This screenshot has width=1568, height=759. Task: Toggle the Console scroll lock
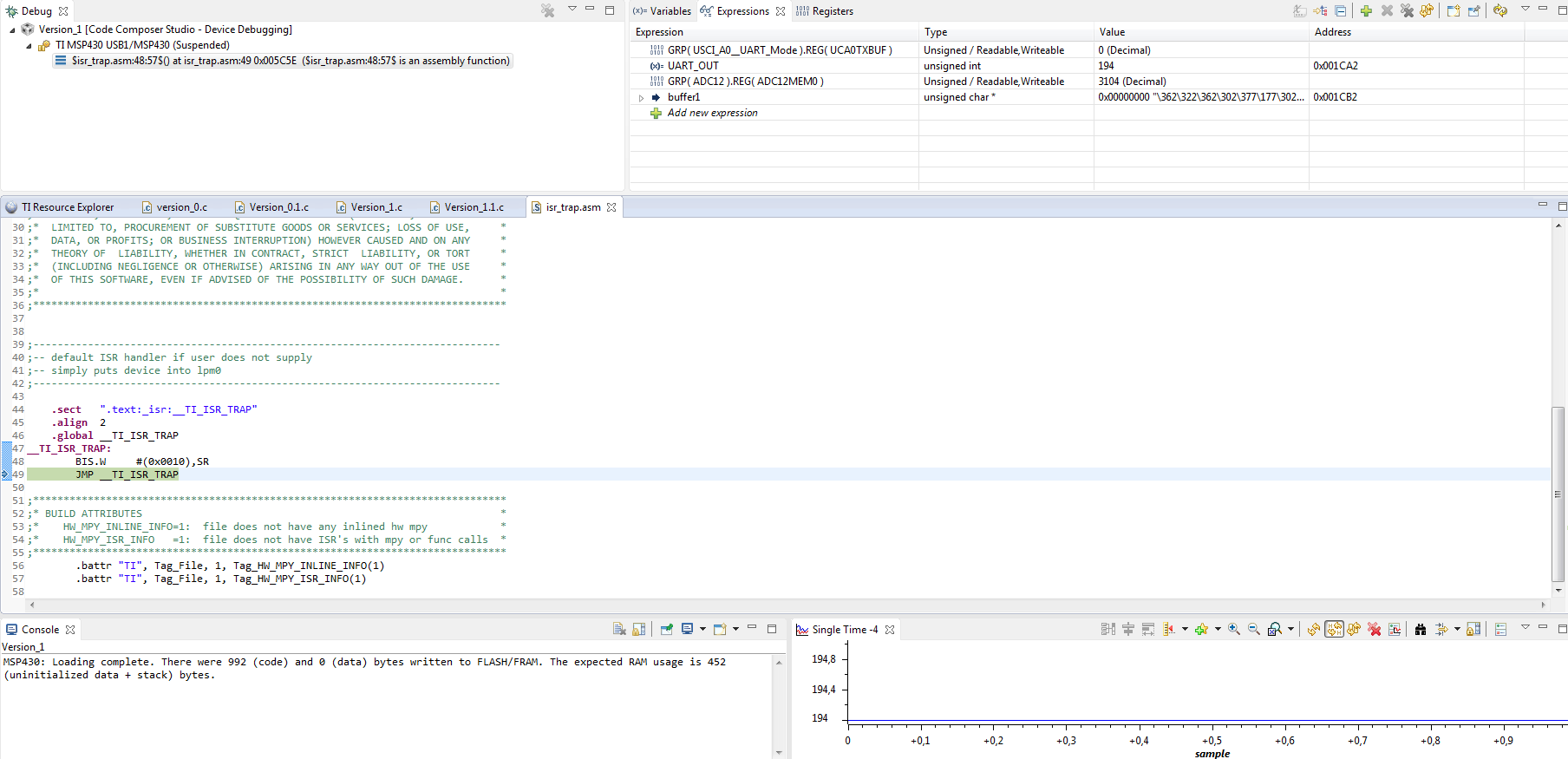coord(639,630)
